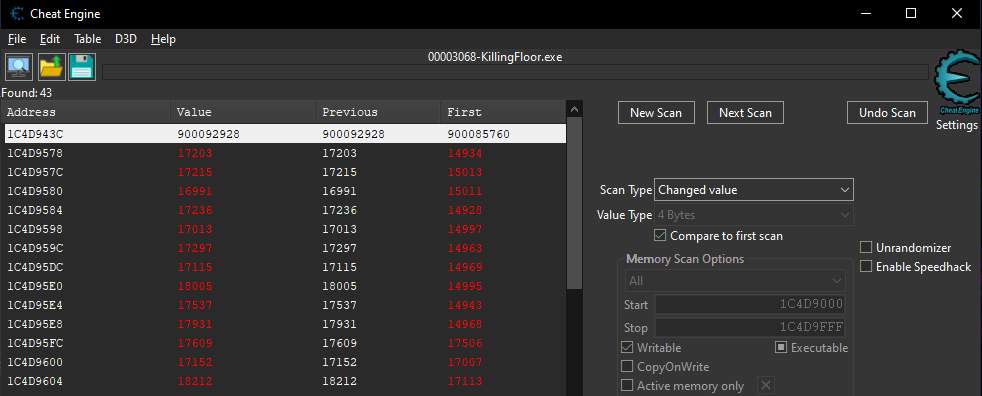
Task: Click the results list scrollbar thumb
Action: (574, 204)
